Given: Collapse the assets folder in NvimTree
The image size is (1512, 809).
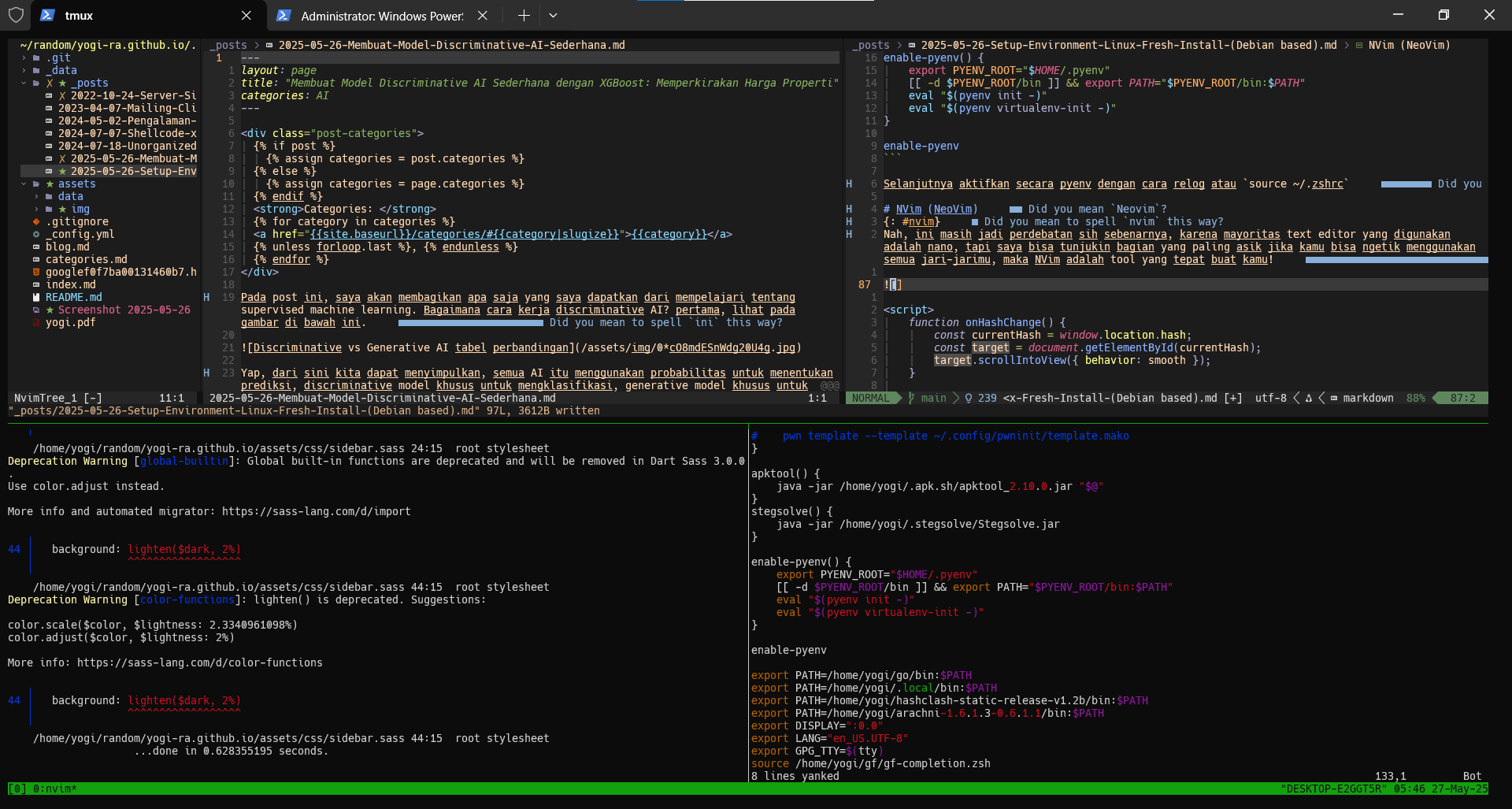Looking at the screenshot, I should [x=24, y=184].
